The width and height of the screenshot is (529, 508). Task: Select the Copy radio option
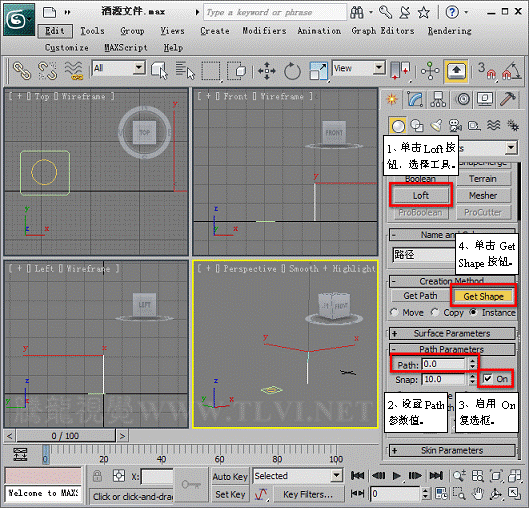[435, 312]
